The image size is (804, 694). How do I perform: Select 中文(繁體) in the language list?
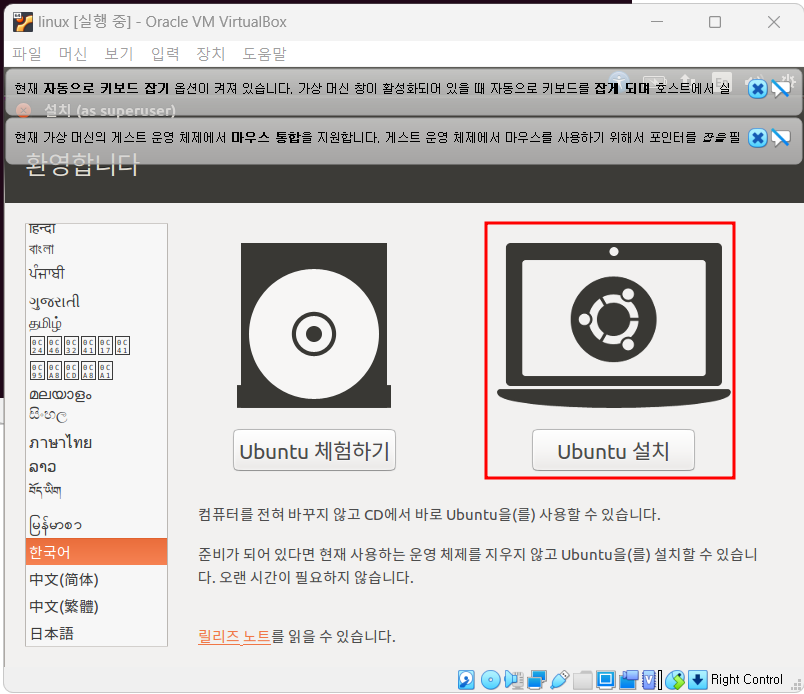96,606
